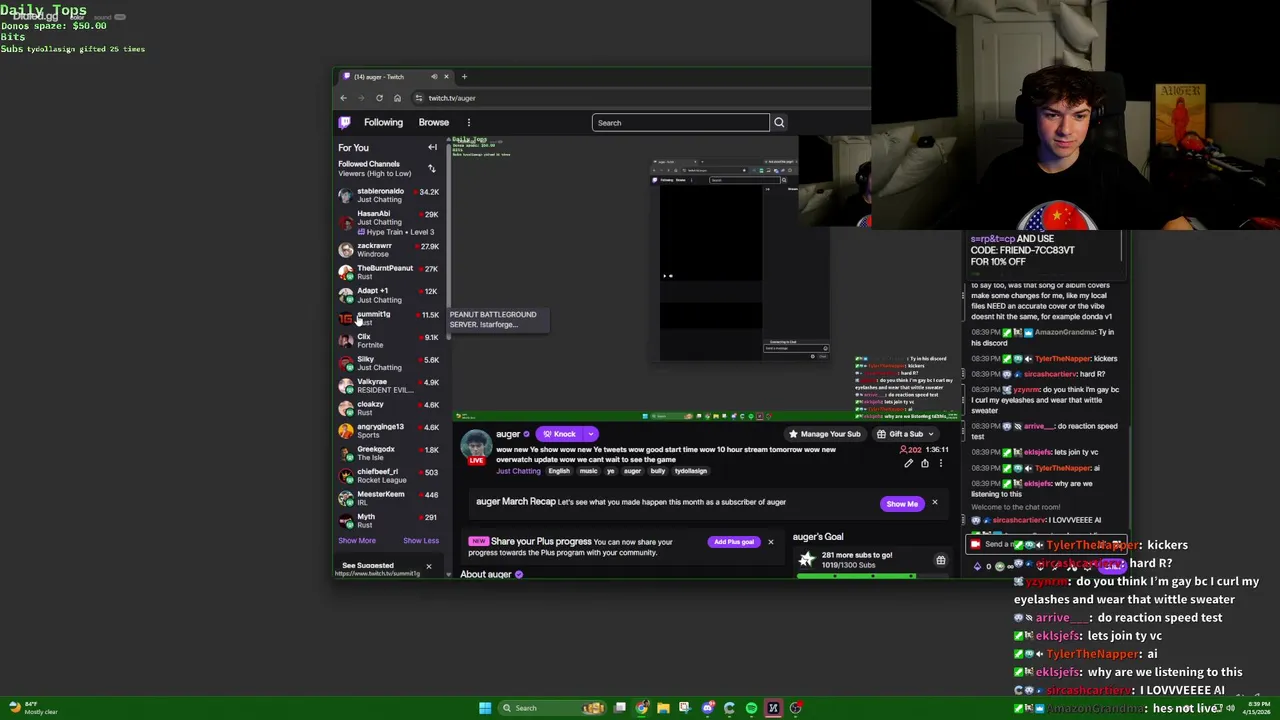Viewport: 1280px width, 720px height.
Task: Open summit1g channel in sidebar
Action: 389,318
